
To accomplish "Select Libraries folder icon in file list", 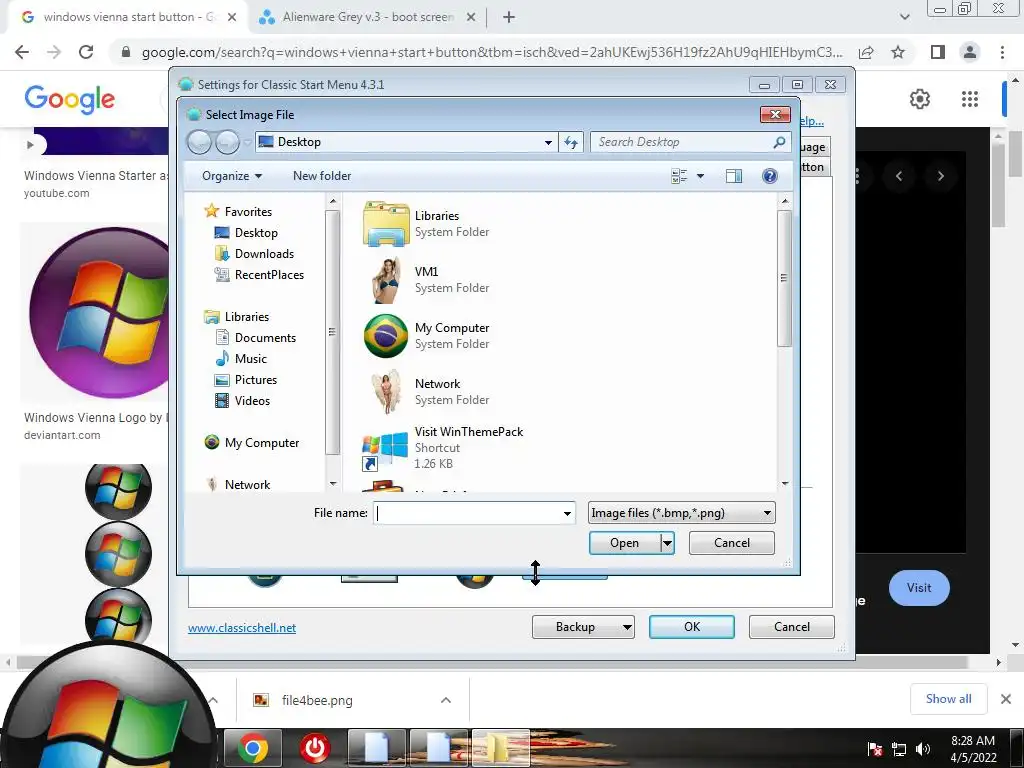I will tap(386, 223).
